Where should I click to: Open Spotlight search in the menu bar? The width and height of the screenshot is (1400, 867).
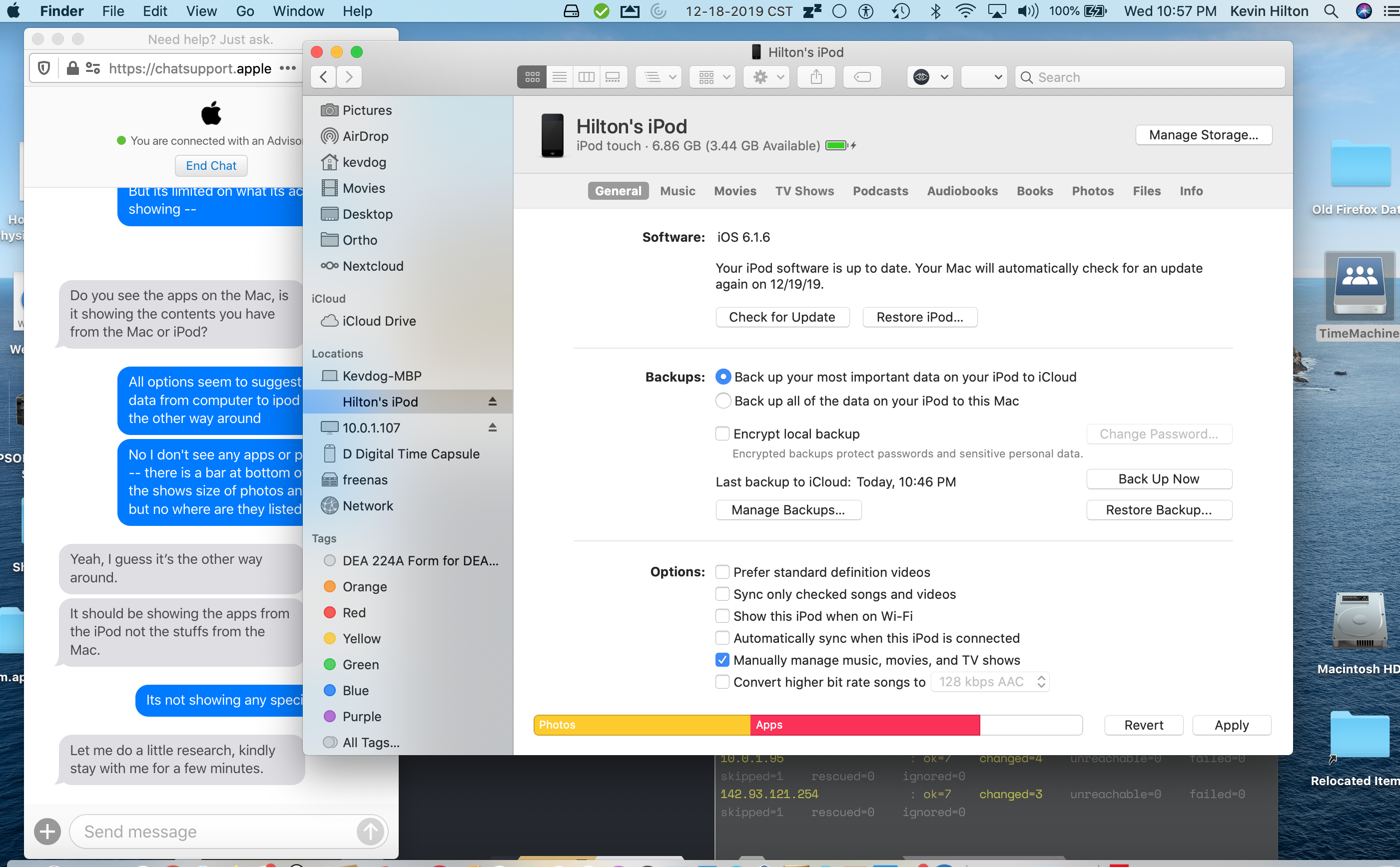(x=1331, y=11)
